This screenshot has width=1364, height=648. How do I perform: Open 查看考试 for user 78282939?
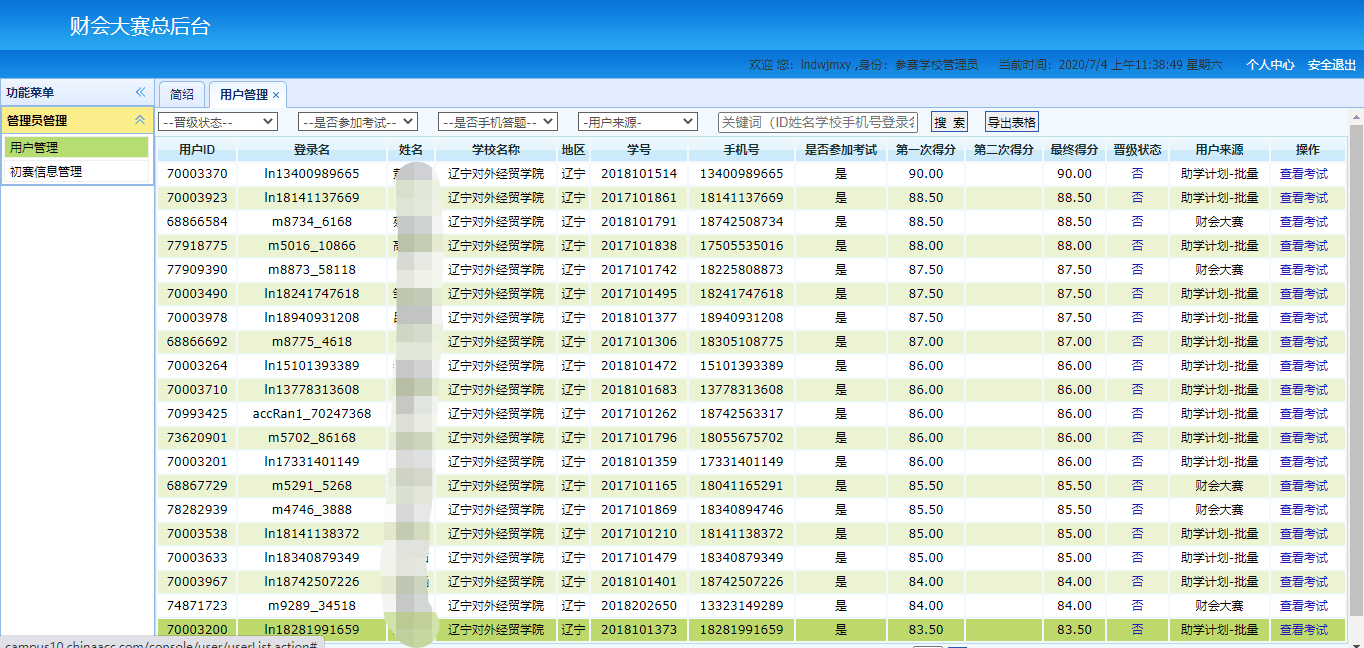[x=1304, y=510]
